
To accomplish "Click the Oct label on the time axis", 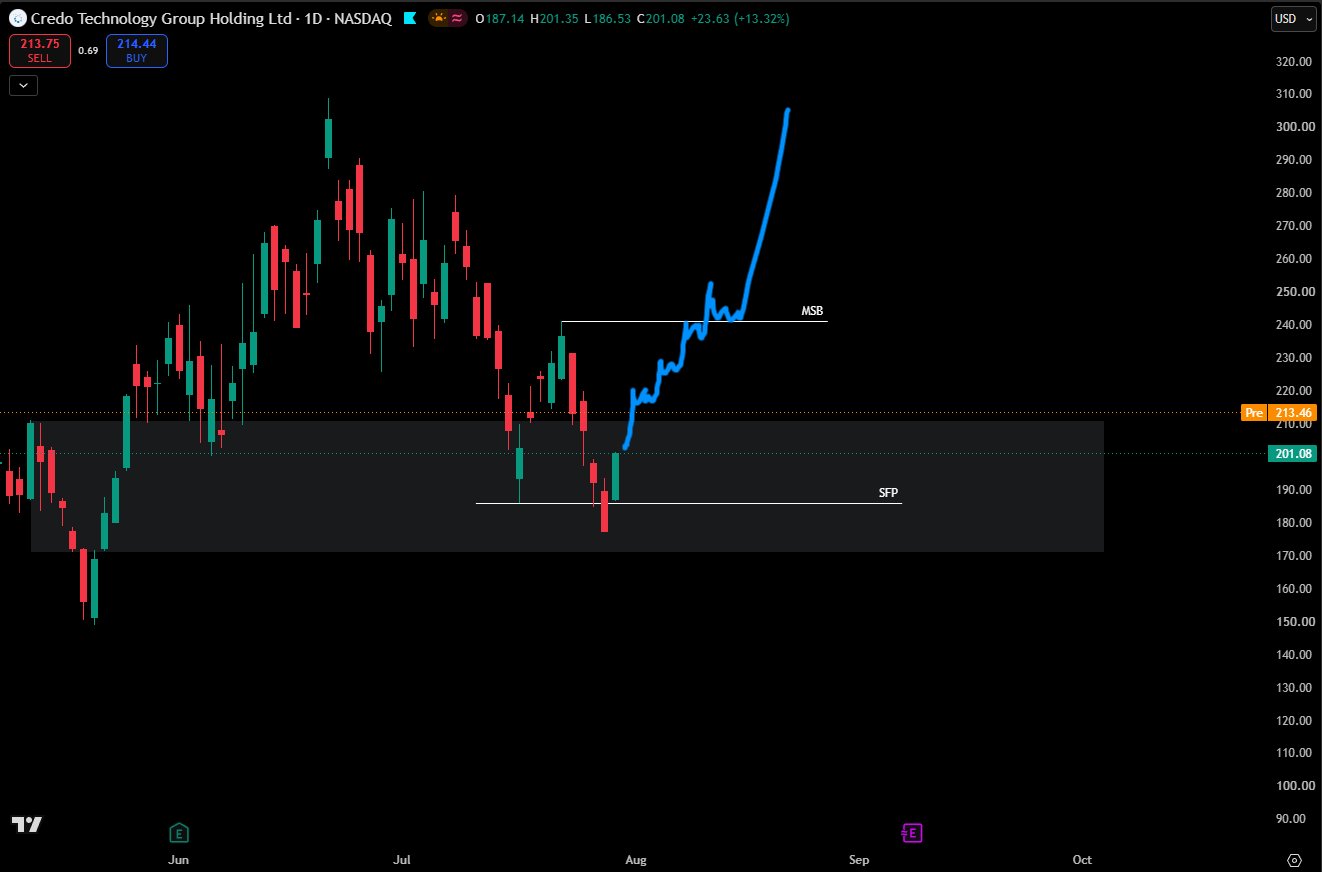I will pos(1081,860).
